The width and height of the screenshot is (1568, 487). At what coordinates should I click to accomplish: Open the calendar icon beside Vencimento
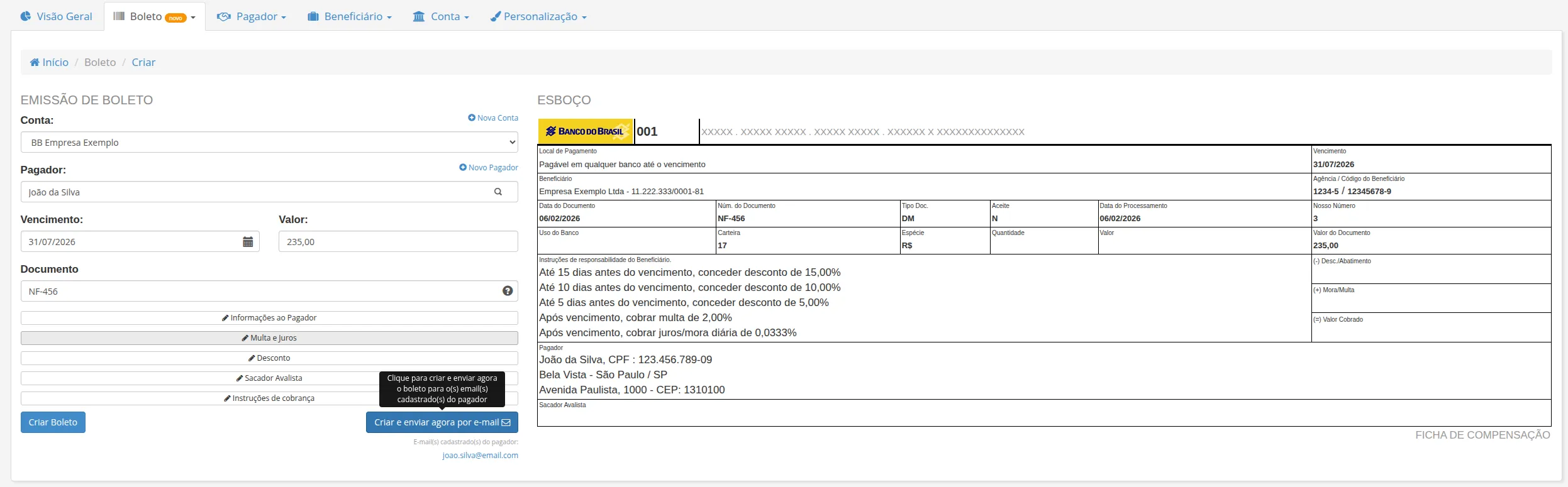point(248,242)
